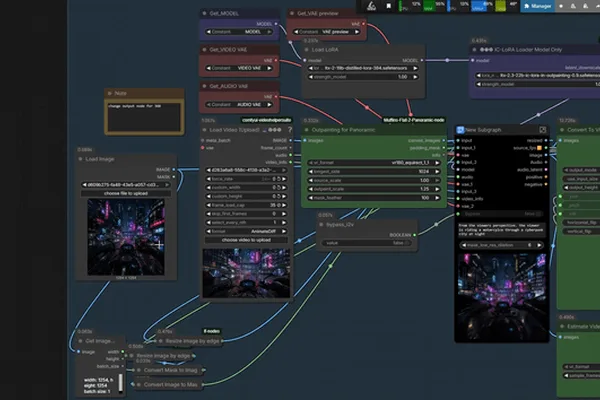
Task: Enter the New Subgraph via its corner icon
Action: tap(542, 130)
